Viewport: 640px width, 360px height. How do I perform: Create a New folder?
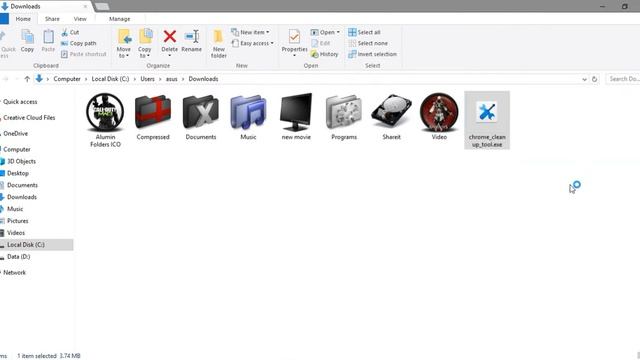pos(219,43)
